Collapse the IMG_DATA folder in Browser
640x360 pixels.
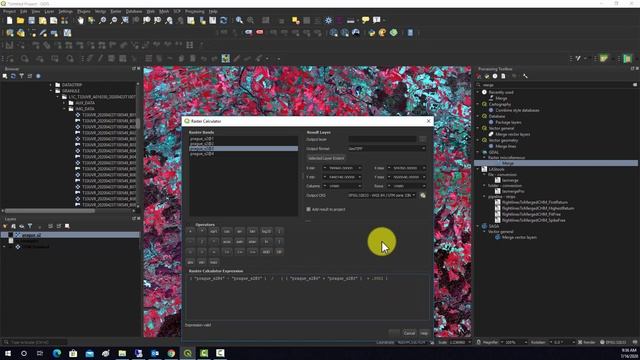click(64, 109)
